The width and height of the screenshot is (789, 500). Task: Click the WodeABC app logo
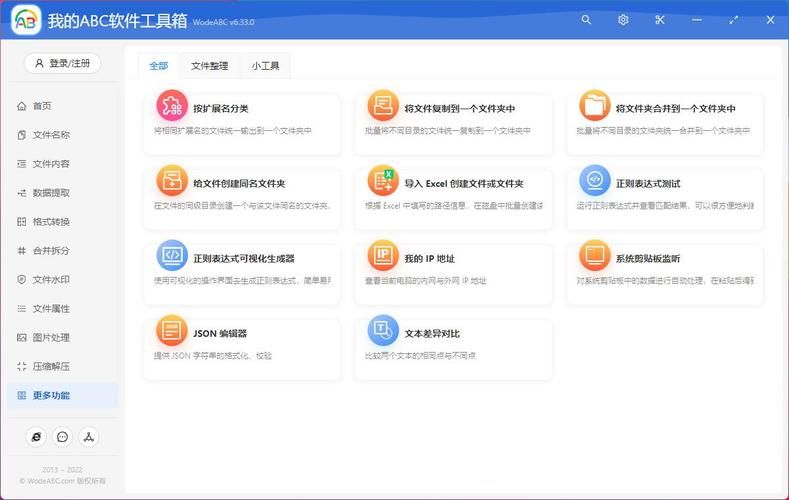click(x=26, y=20)
